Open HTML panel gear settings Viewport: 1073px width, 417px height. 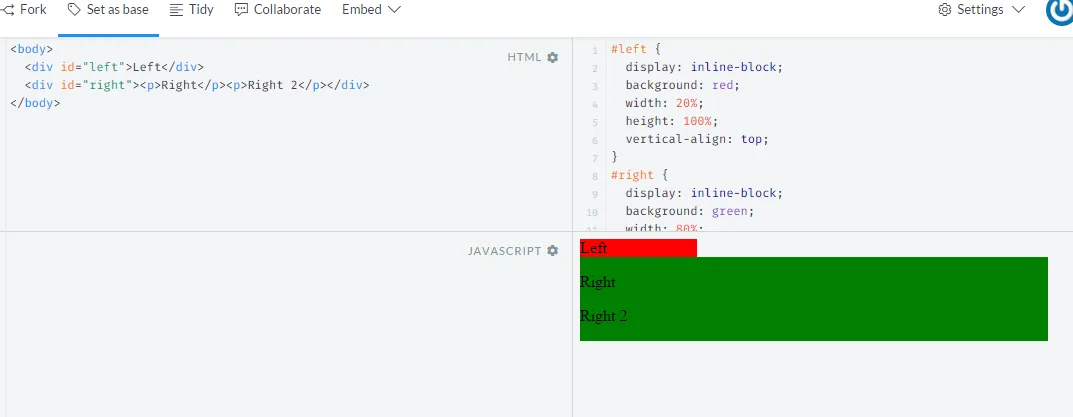pyautogui.click(x=552, y=58)
